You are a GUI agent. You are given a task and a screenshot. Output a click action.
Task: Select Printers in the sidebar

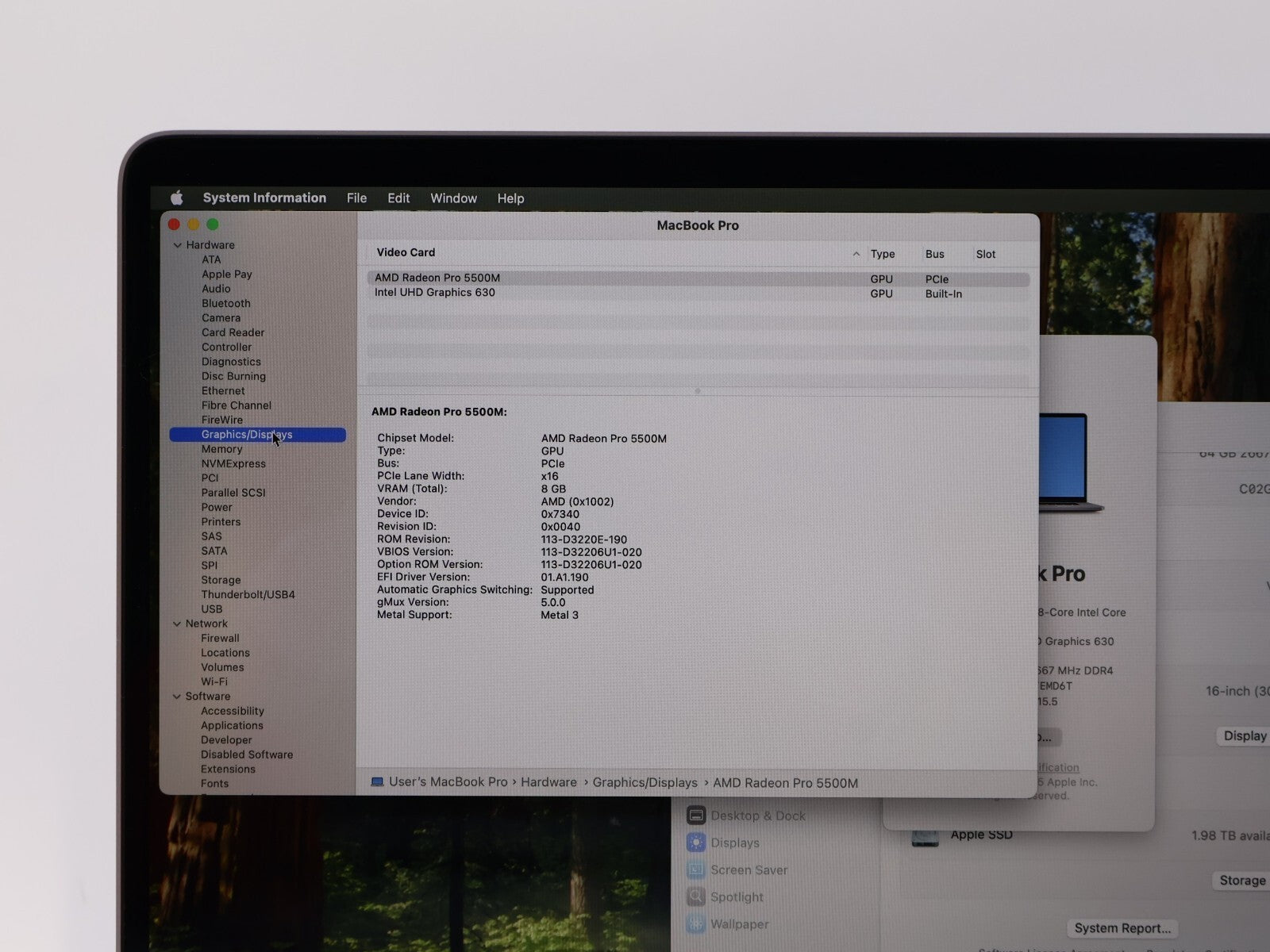click(x=221, y=522)
